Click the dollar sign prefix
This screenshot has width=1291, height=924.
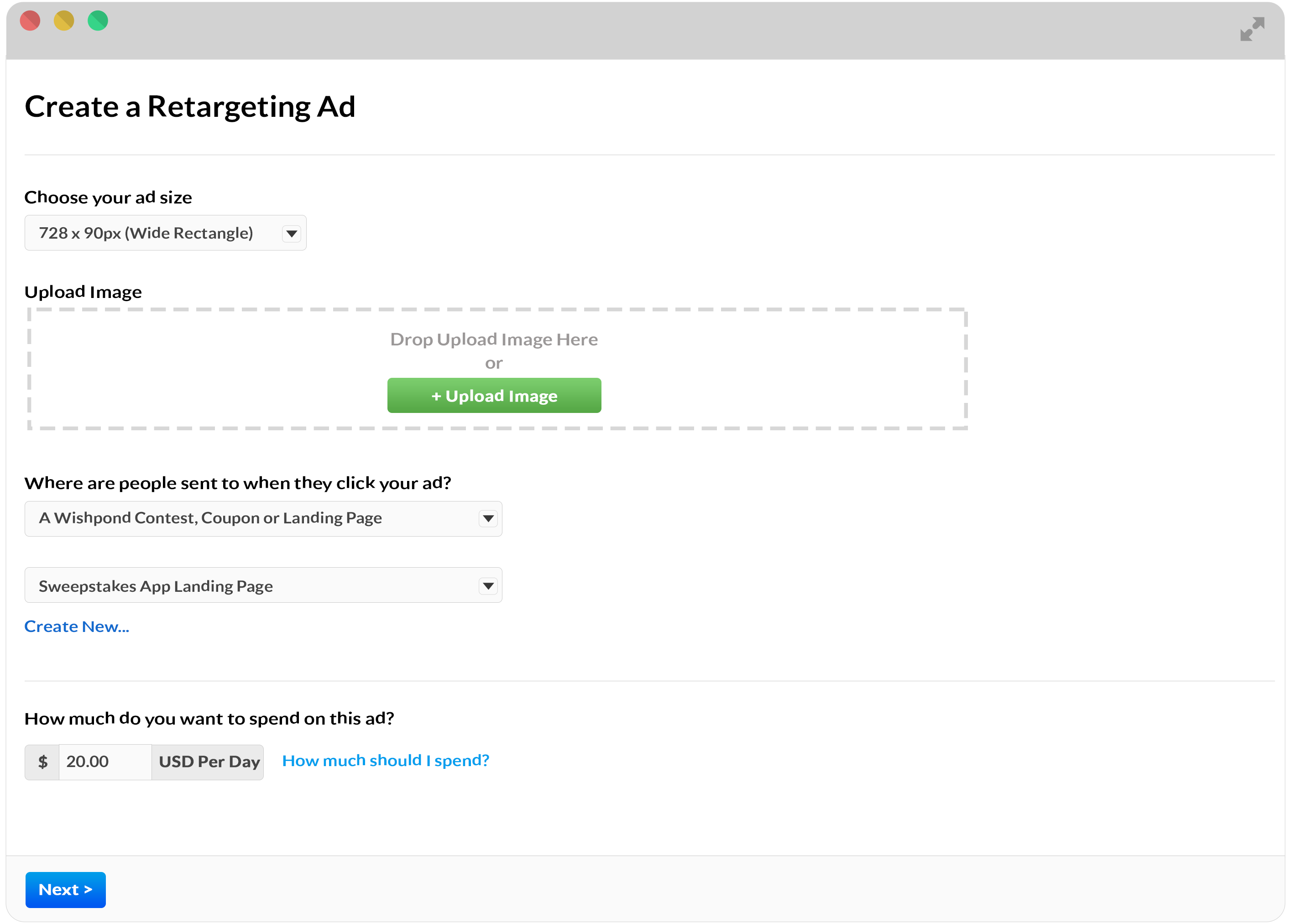[x=42, y=762]
